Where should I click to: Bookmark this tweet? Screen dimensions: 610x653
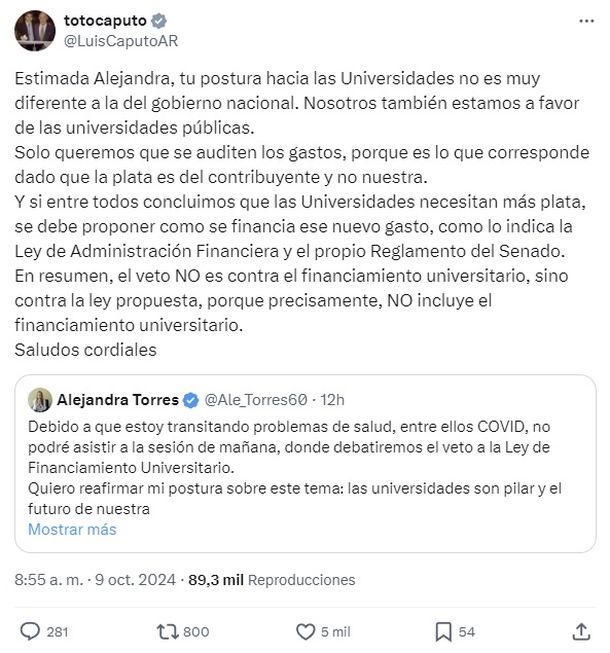click(x=443, y=631)
